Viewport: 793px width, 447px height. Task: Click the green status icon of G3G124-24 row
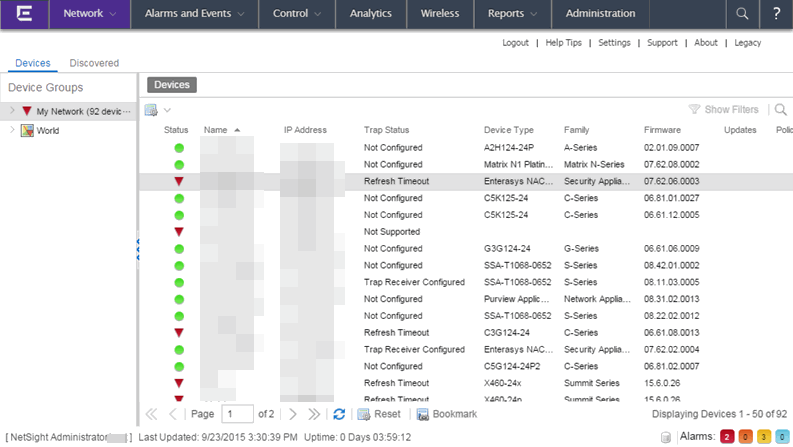(x=179, y=249)
